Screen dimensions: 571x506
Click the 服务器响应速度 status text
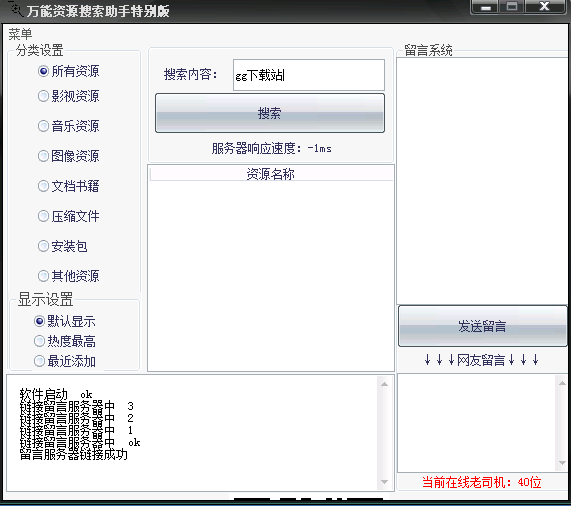(x=272, y=149)
